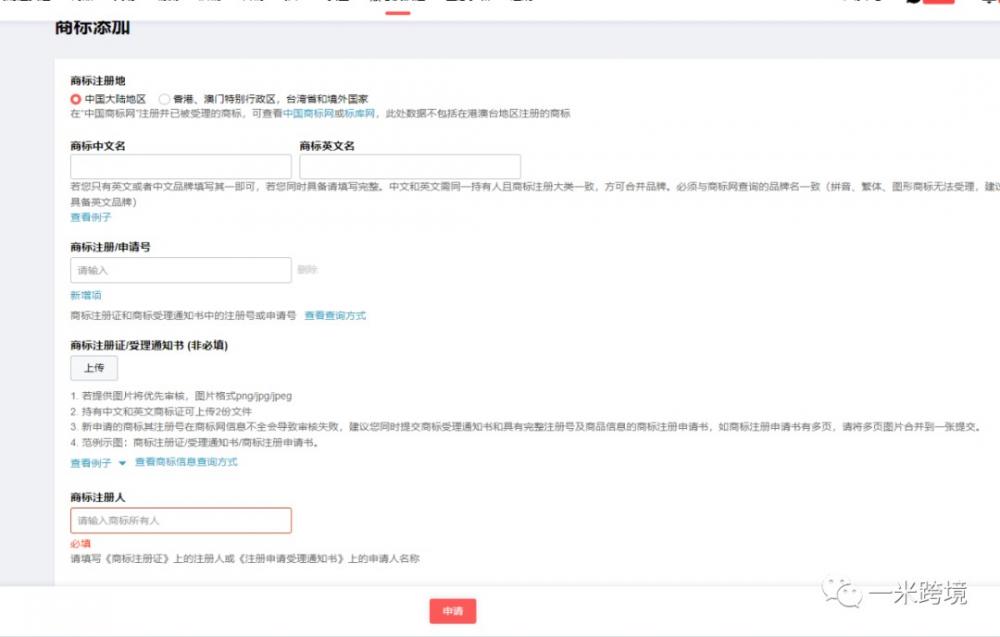This screenshot has width=1000, height=637.
Task: Click the active top tab with red underline
Action: coord(397,3)
